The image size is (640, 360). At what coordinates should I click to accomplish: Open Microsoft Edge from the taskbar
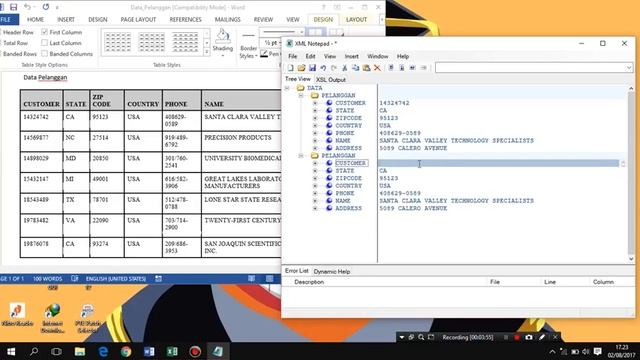pos(103,351)
